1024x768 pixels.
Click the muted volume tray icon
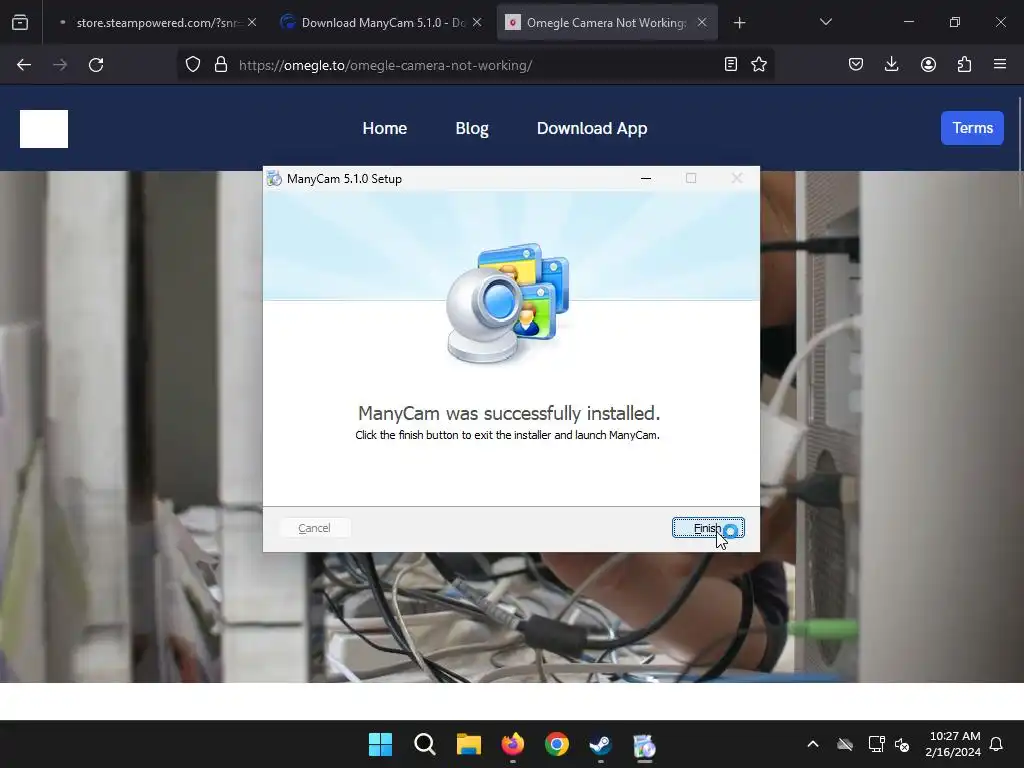[903, 744]
